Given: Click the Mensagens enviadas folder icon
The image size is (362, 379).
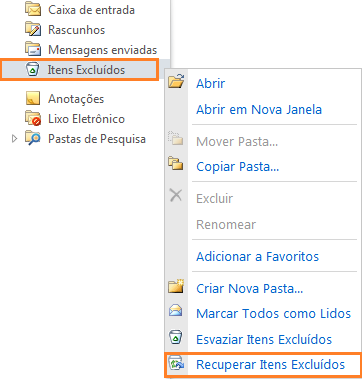Looking at the screenshot, I should (33, 49).
